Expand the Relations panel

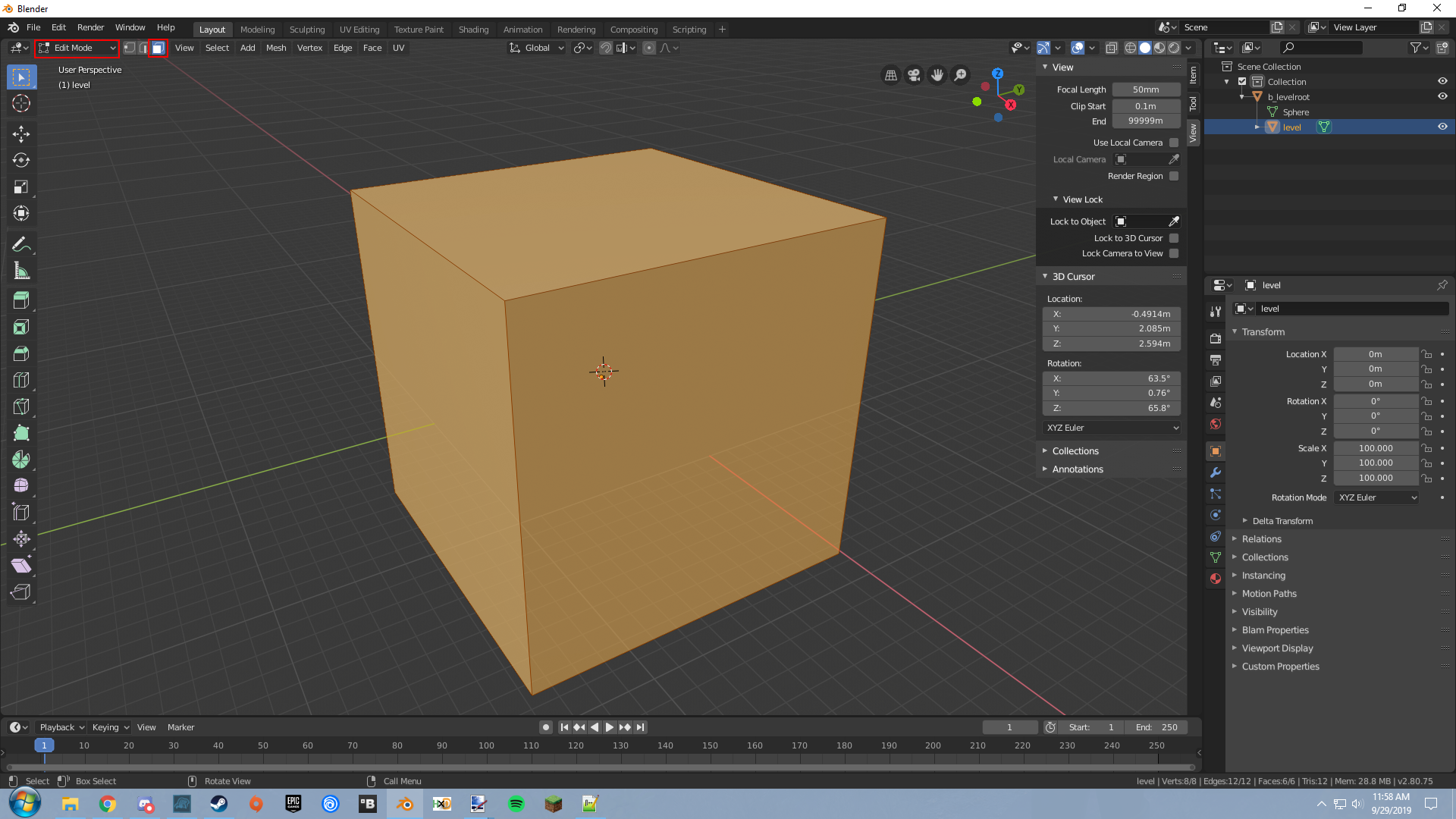pos(1261,539)
